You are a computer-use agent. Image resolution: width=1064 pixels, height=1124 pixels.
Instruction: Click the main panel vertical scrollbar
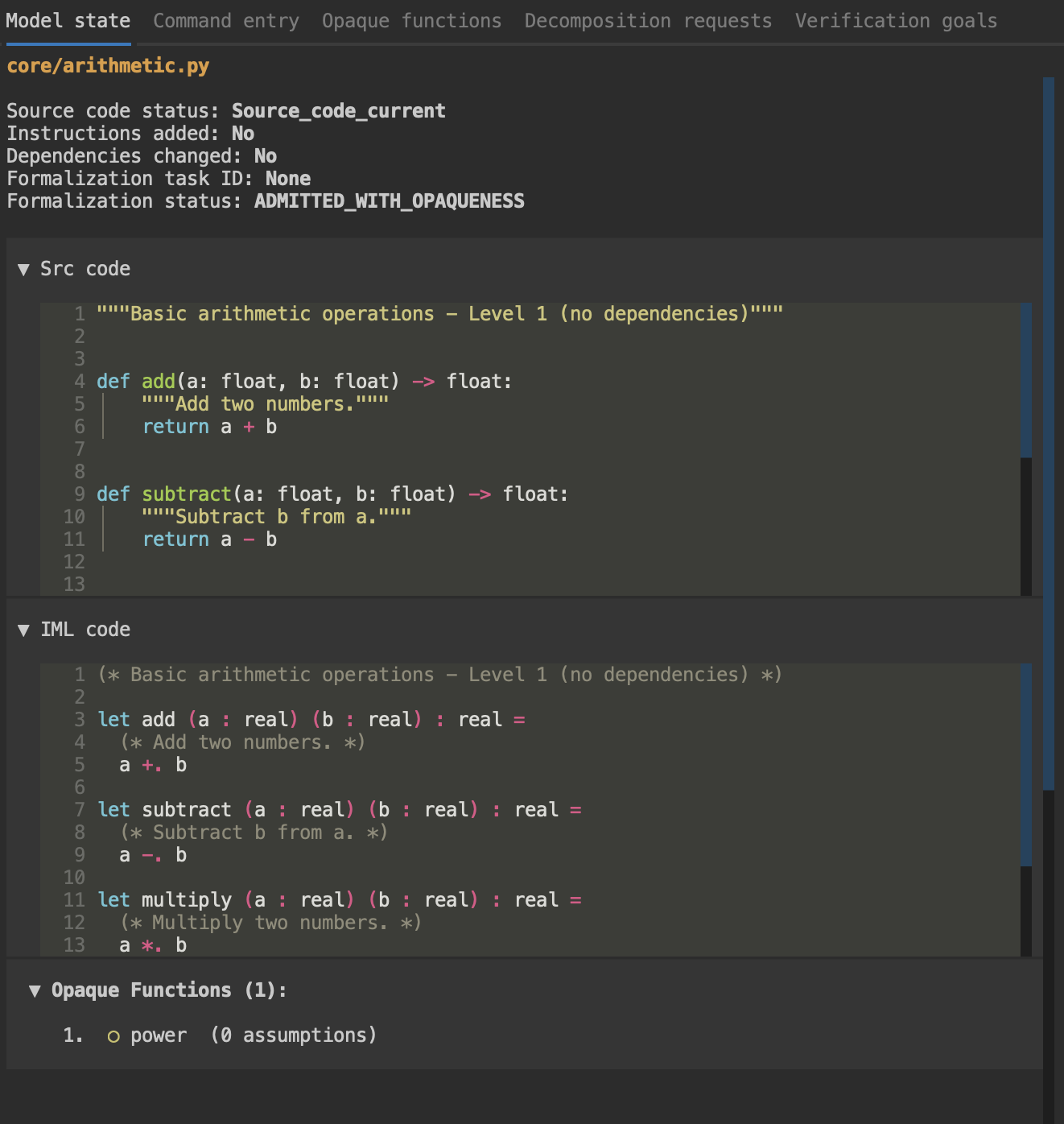[1048, 433]
